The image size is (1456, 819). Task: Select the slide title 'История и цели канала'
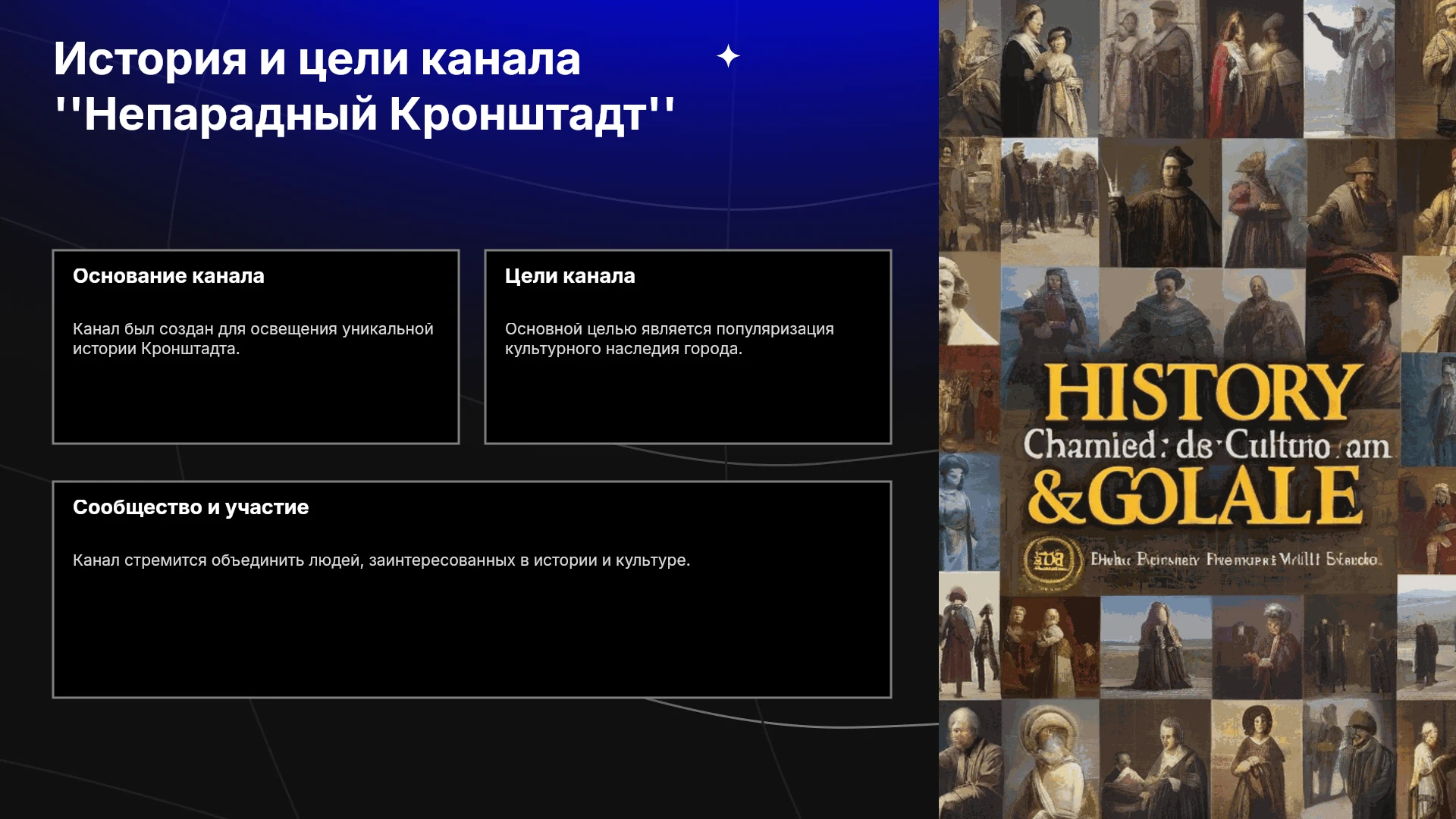pyautogui.click(x=317, y=58)
